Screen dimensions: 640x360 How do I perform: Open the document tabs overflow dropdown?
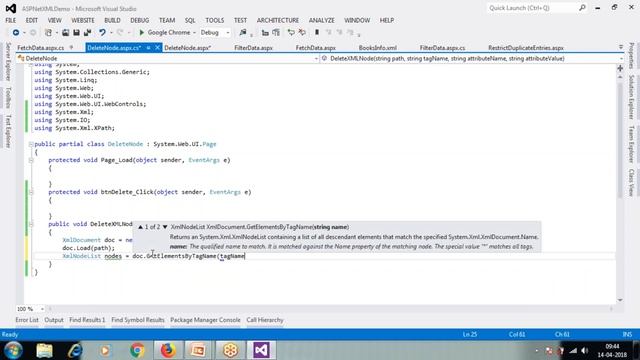(x=621, y=47)
